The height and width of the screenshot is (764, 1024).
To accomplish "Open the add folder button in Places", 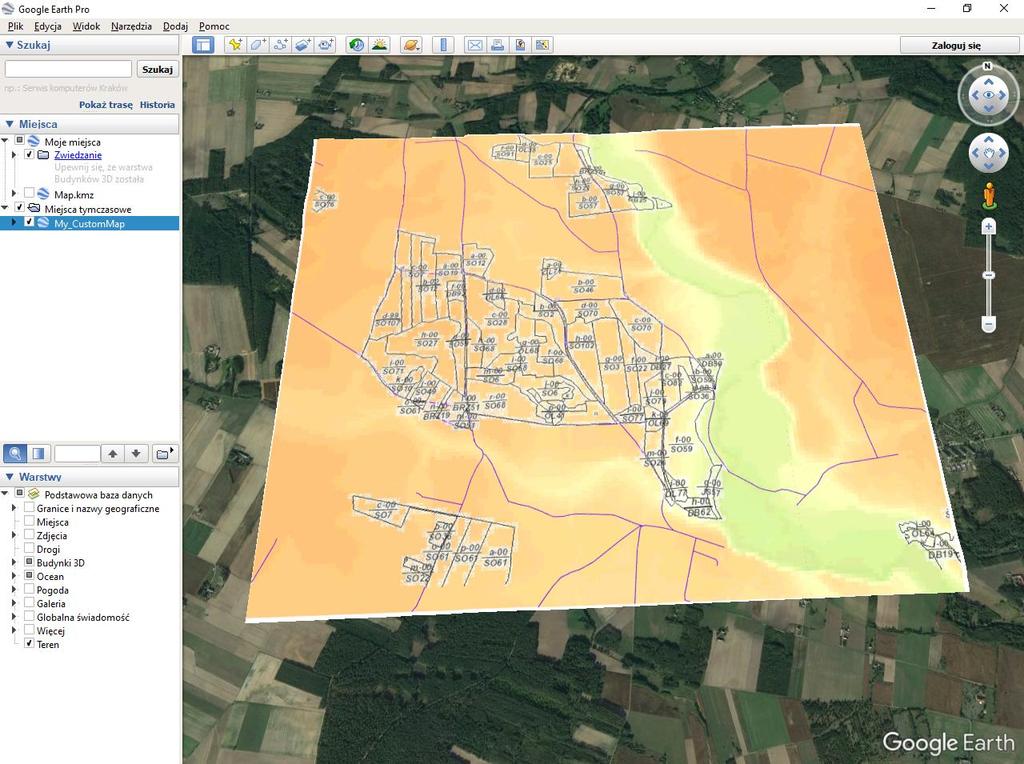I will [x=164, y=453].
